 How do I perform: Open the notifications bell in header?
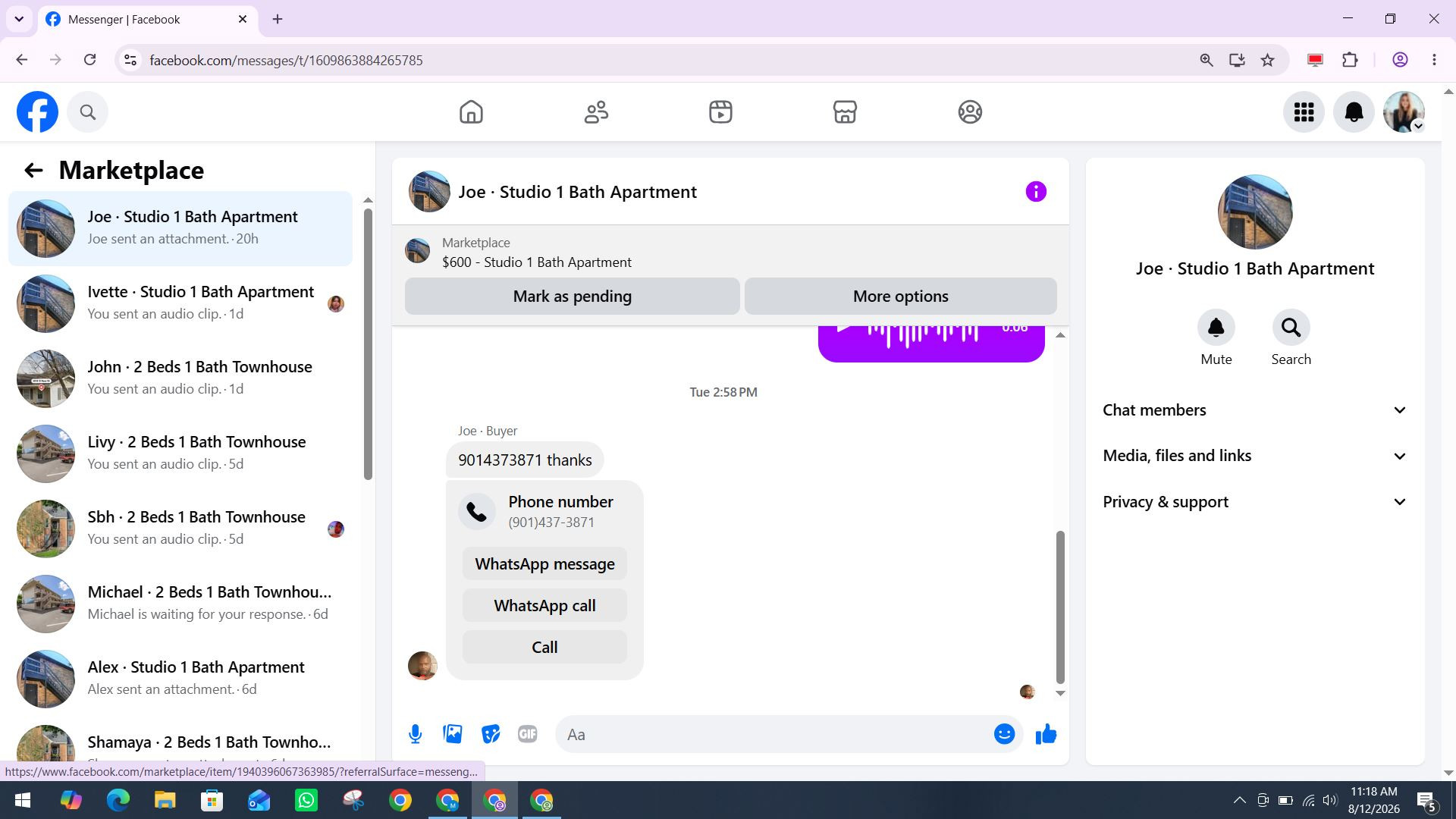tap(1354, 112)
